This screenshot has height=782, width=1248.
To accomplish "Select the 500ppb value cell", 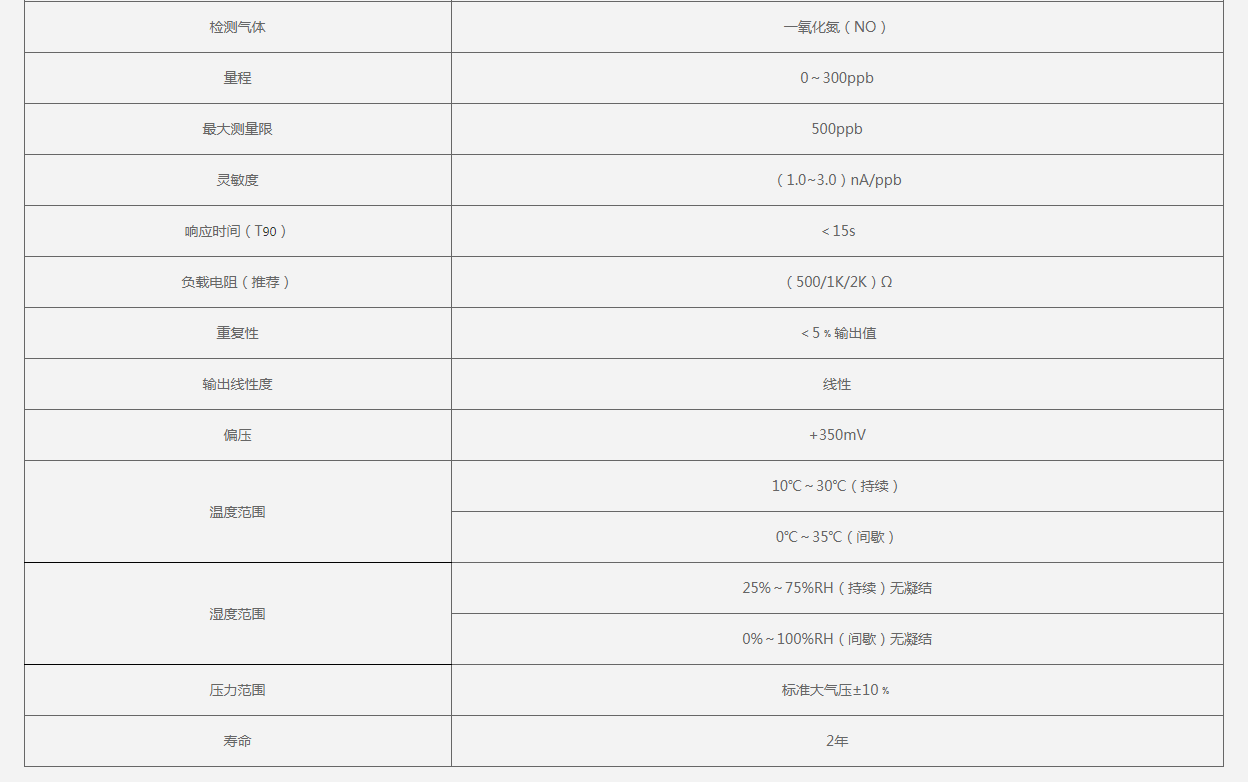I will [x=836, y=129].
